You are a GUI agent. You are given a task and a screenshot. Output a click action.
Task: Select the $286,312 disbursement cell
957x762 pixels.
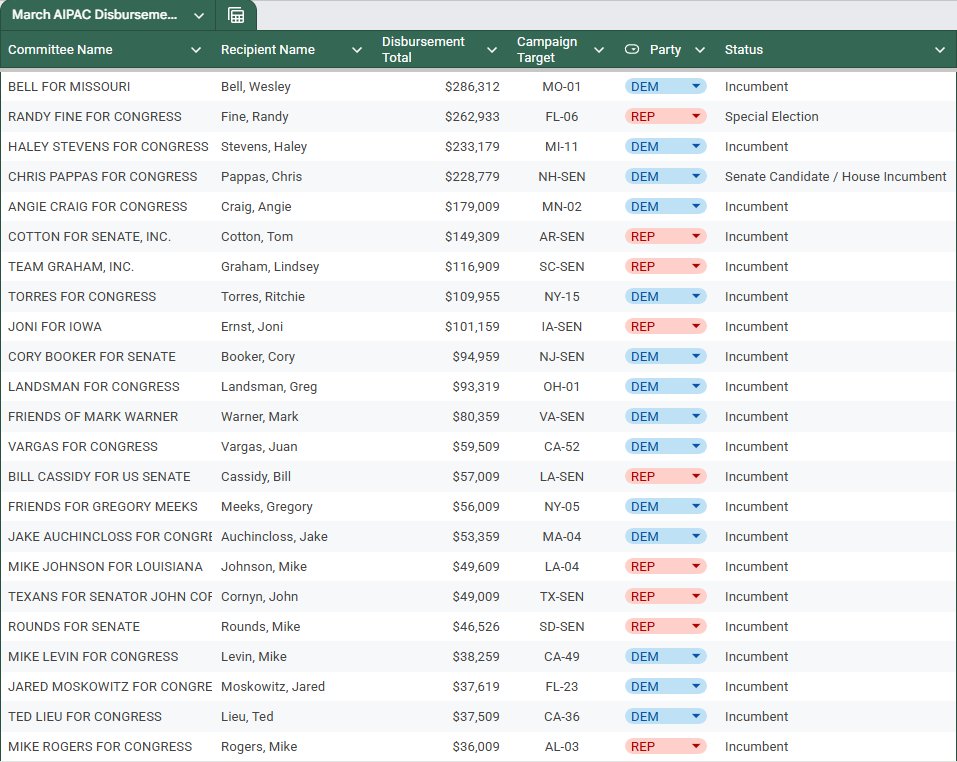tap(441, 87)
